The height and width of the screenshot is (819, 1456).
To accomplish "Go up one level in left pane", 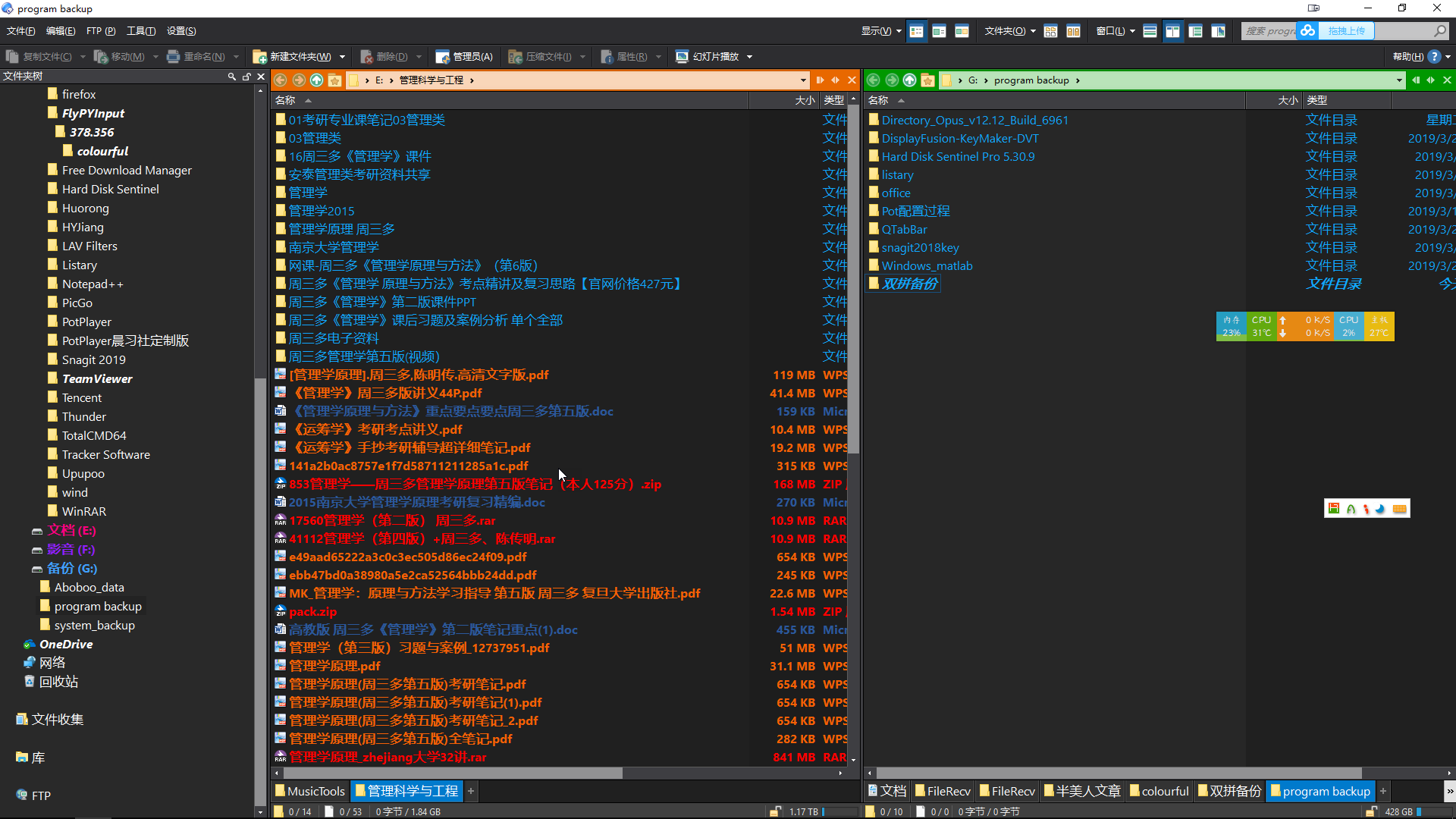I will pyautogui.click(x=317, y=80).
